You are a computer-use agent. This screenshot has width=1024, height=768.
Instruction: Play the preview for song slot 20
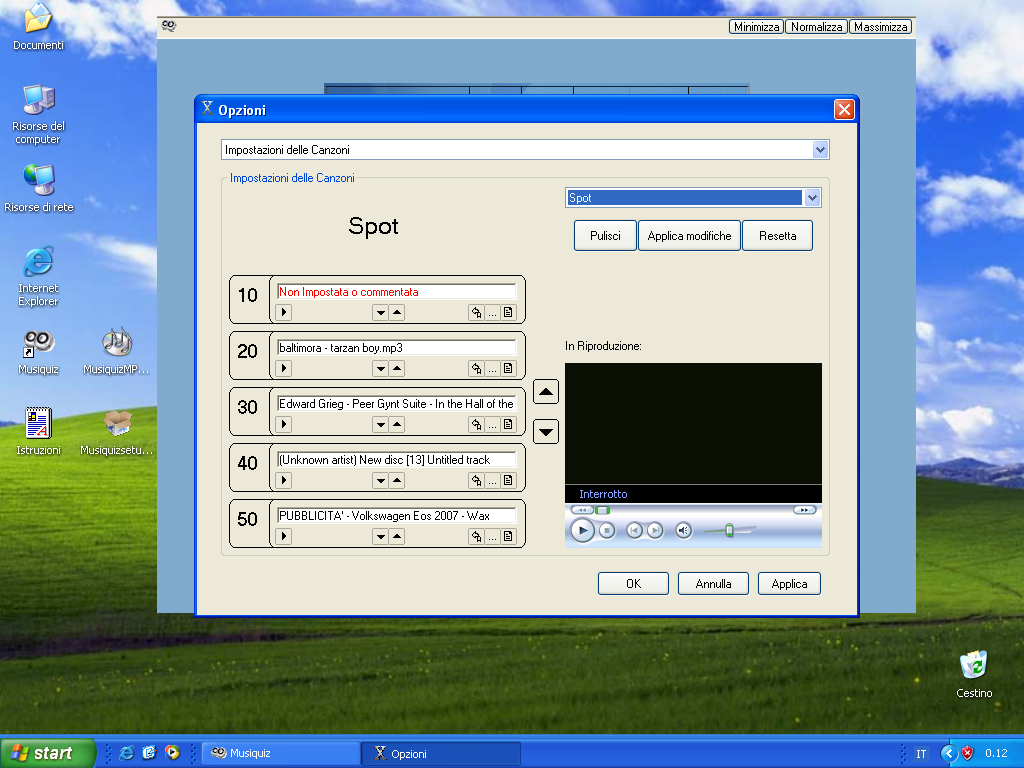[284, 369]
